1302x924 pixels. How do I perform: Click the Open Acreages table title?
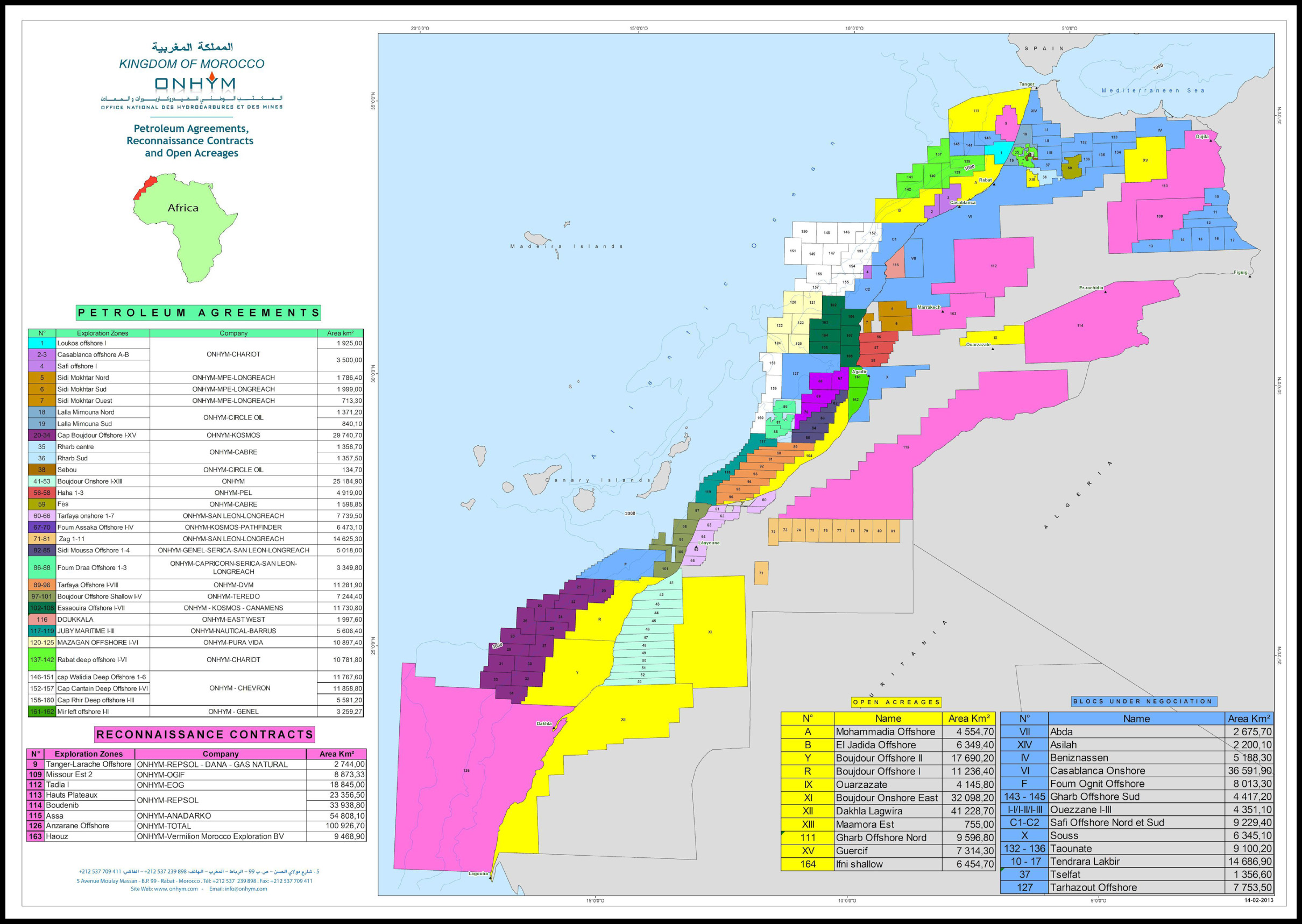point(896,702)
